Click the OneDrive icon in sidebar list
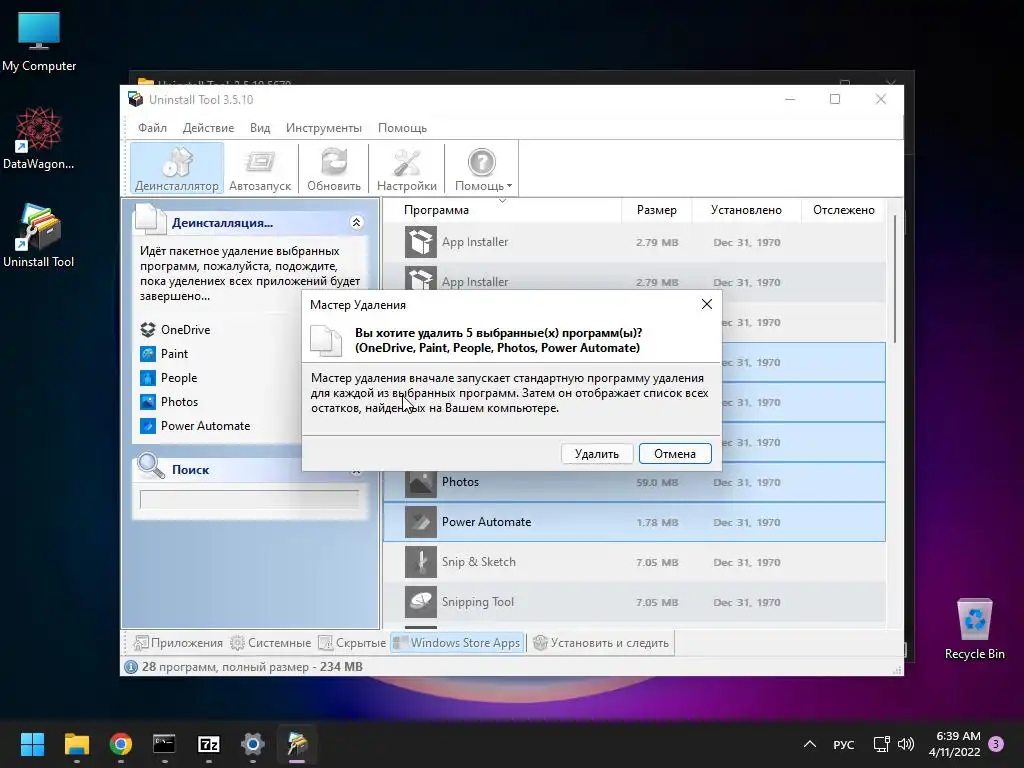The width and height of the screenshot is (1024, 768). (148, 330)
